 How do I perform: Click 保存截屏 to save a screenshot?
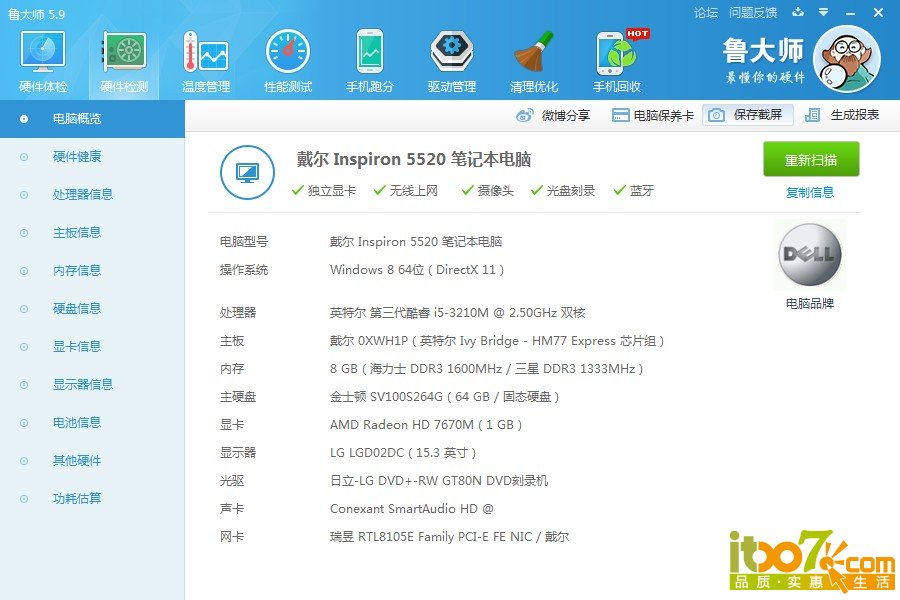(x=747, y=115)
